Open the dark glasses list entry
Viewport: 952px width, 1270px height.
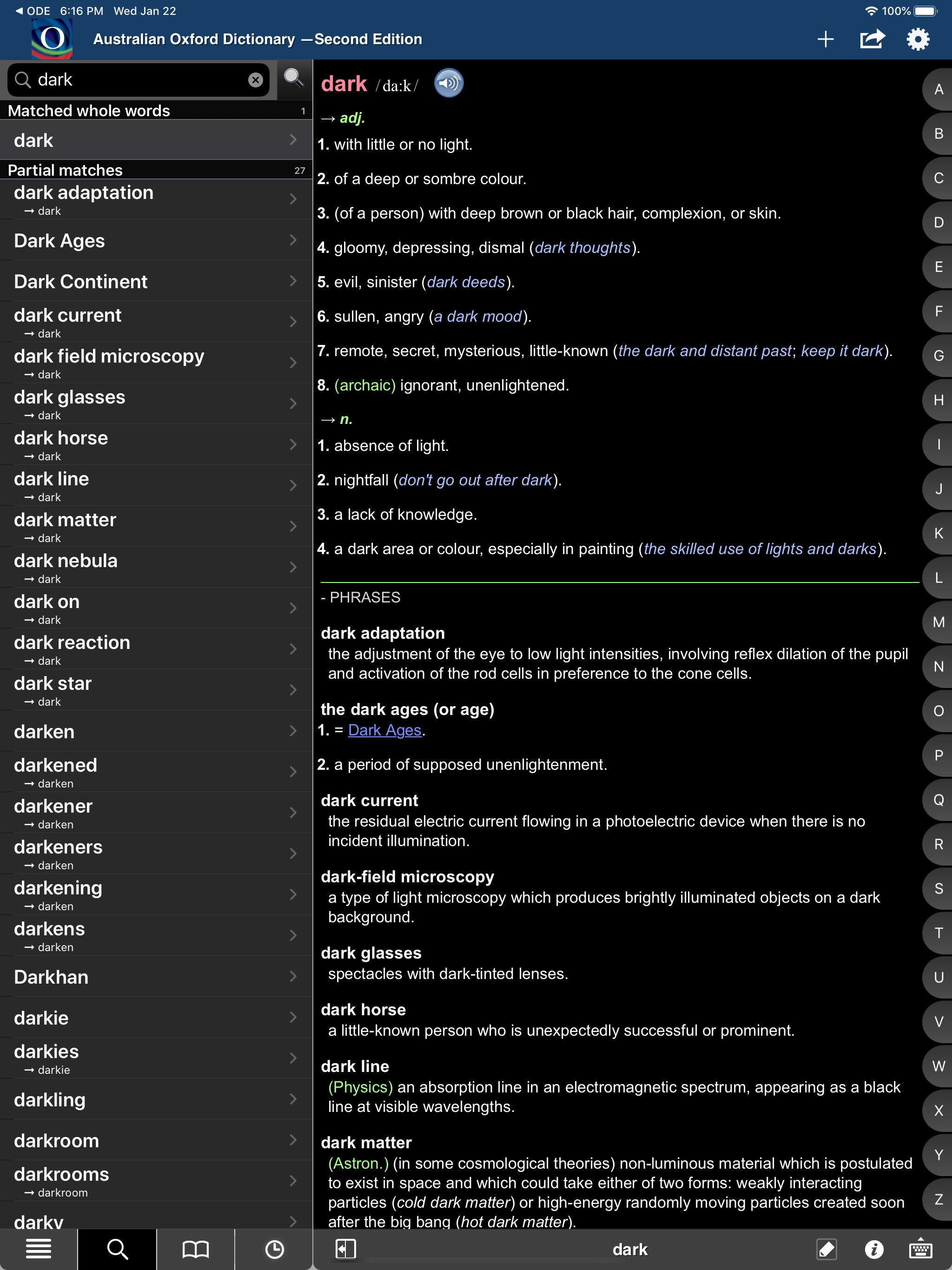pyautogui.click(x=156, y=403)
